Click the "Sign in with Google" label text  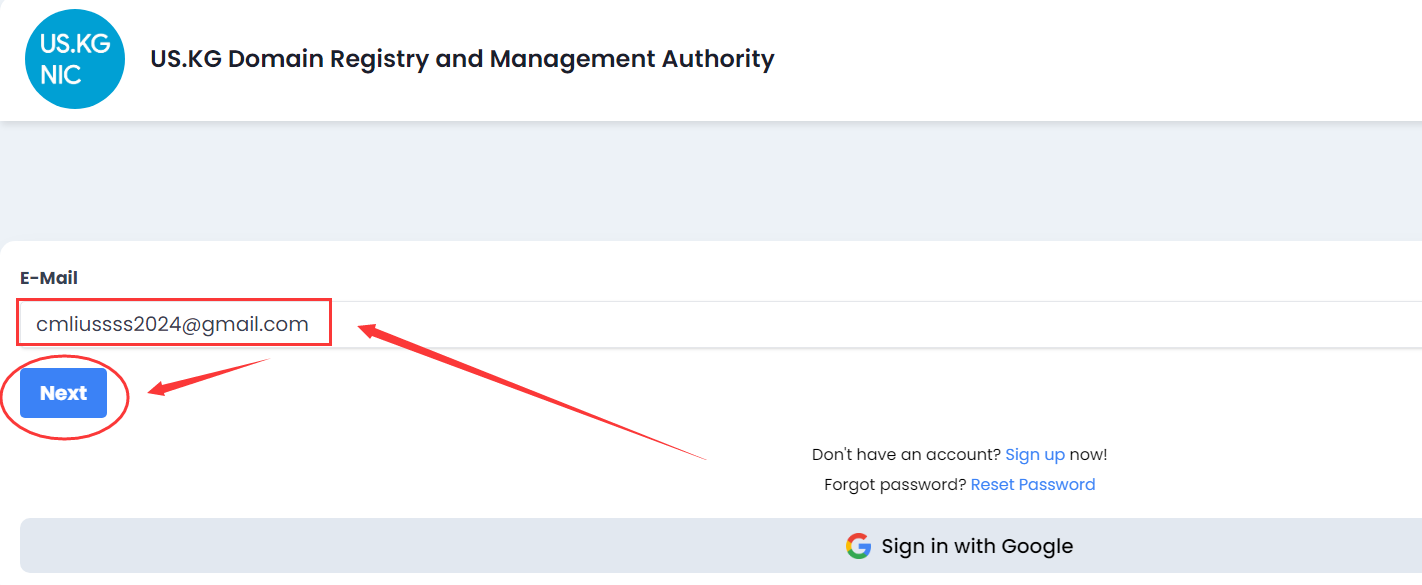click(977, 546)
